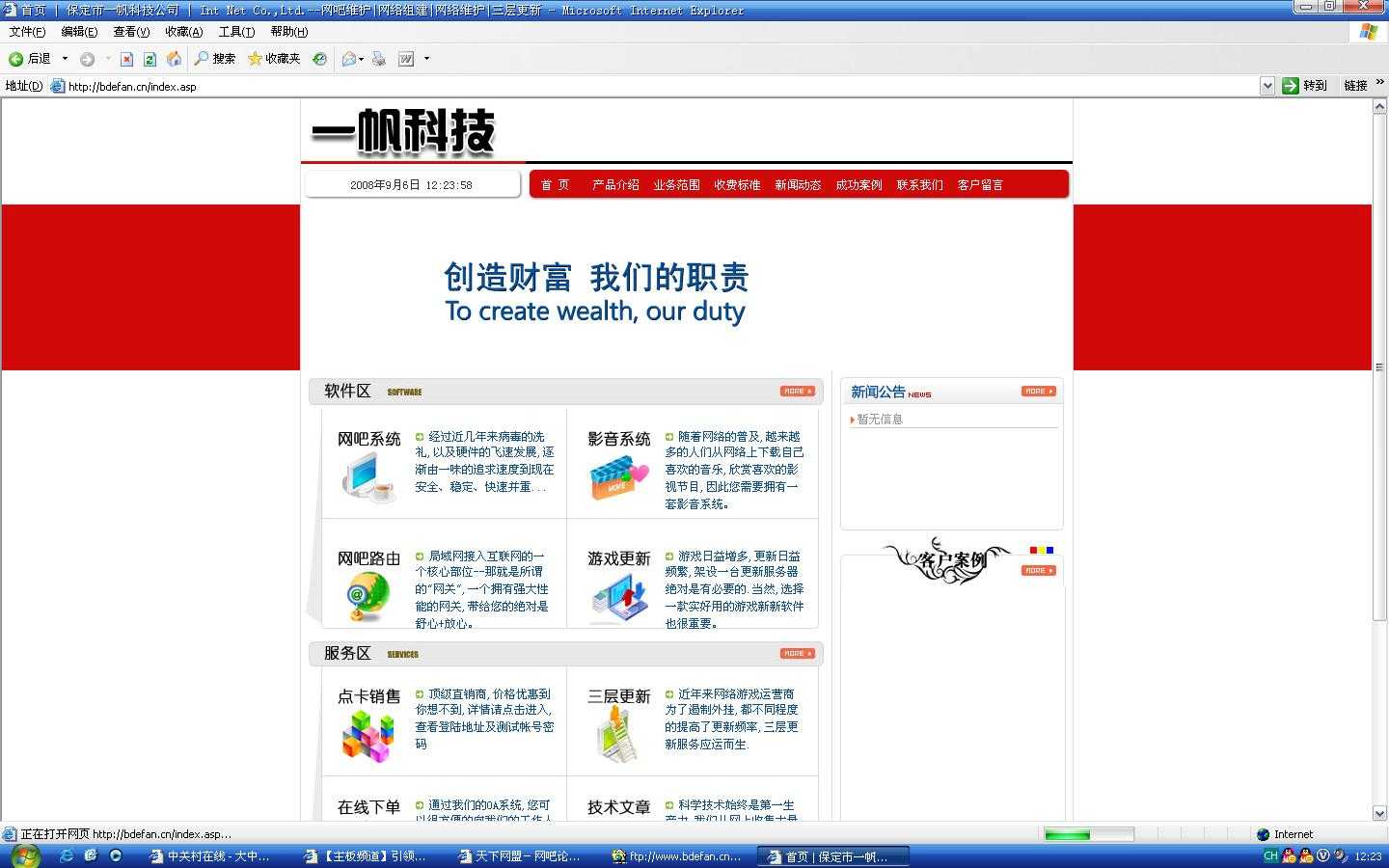Click the Mail envelope icon

349,59
